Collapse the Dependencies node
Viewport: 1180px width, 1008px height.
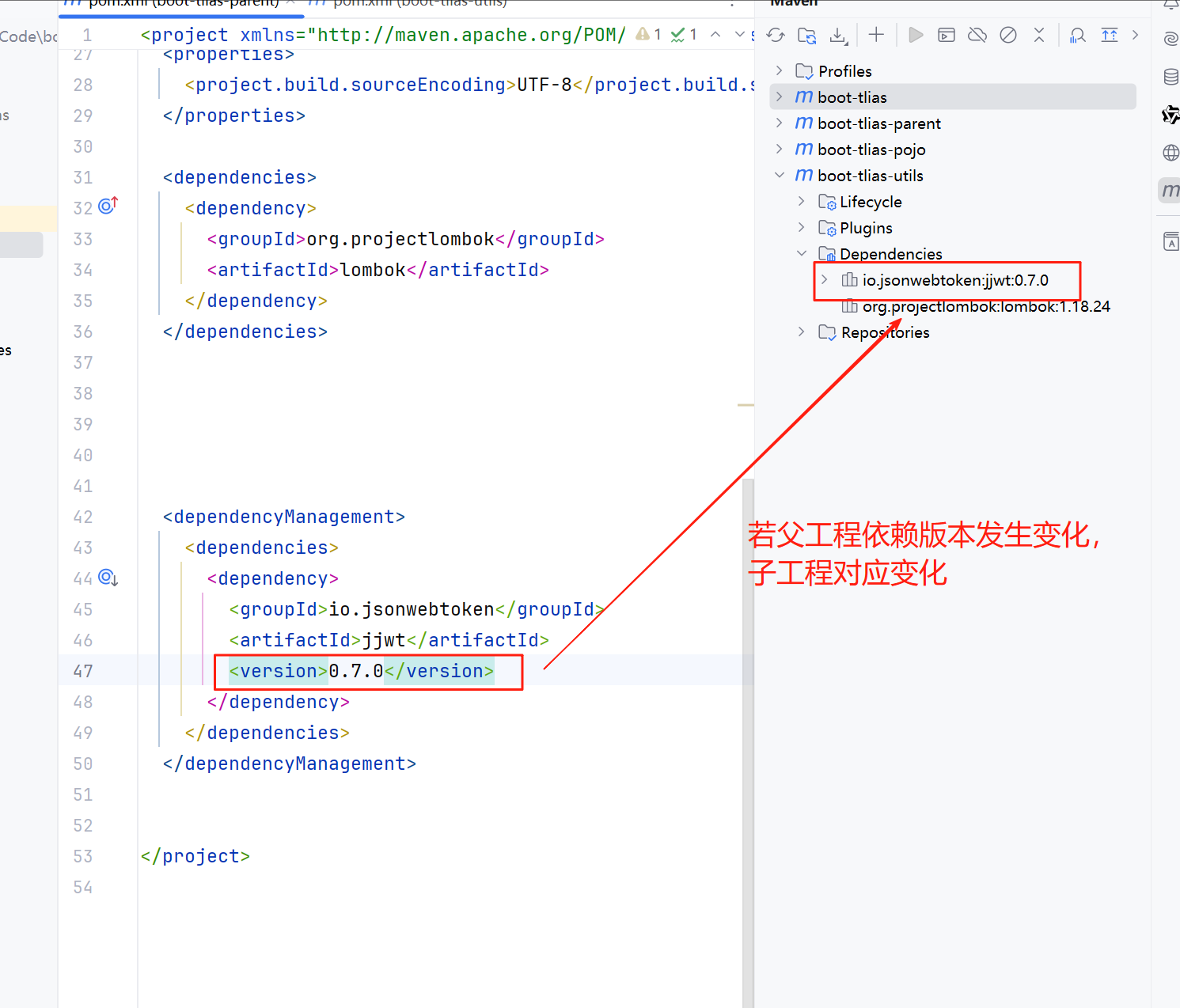802,253
